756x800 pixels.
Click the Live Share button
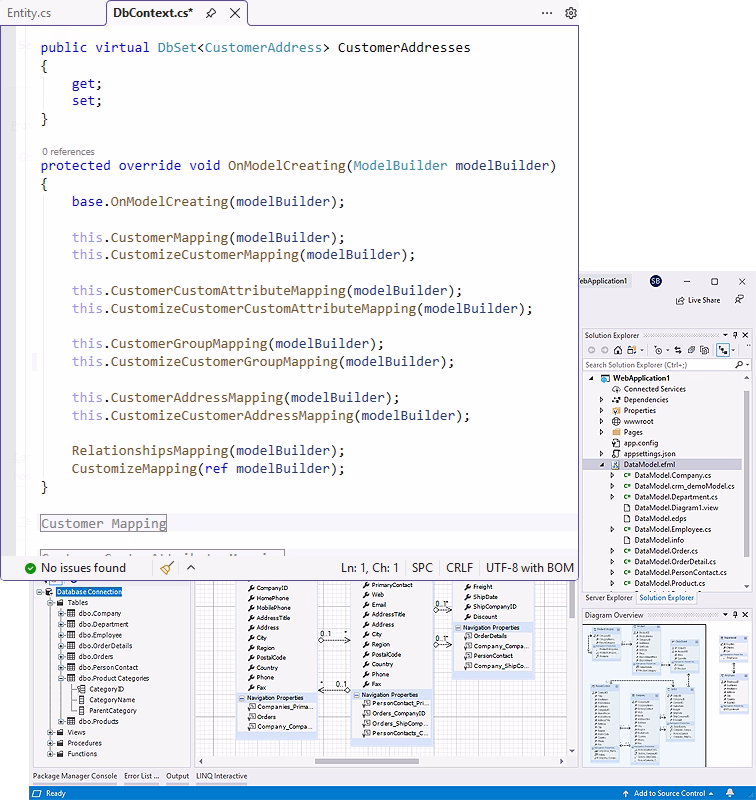[698, 300]
